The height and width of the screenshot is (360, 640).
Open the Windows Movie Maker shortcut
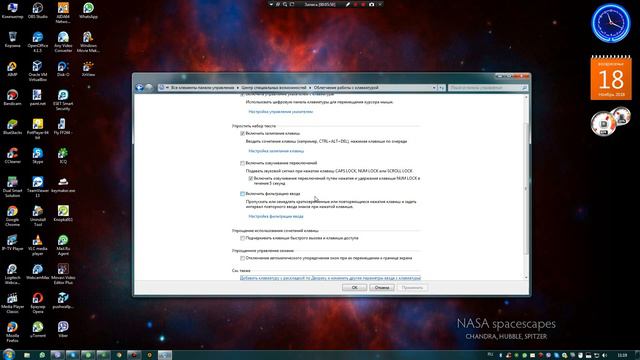pyautogui.click(x=88, y=42)
